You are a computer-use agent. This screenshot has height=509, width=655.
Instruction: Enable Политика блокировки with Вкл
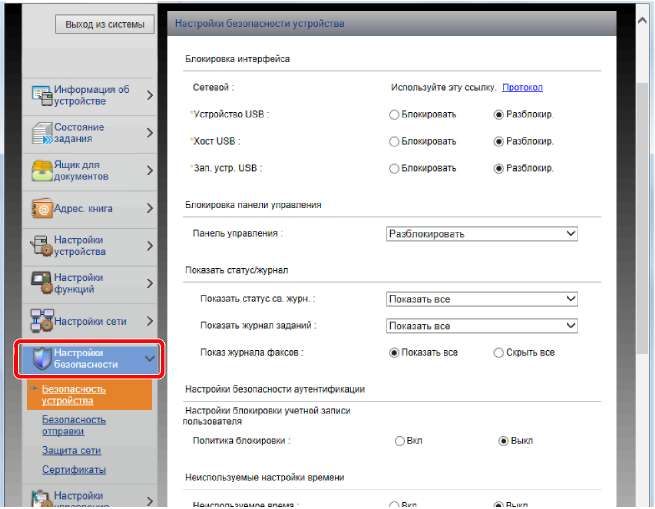(x=400, y=441)
